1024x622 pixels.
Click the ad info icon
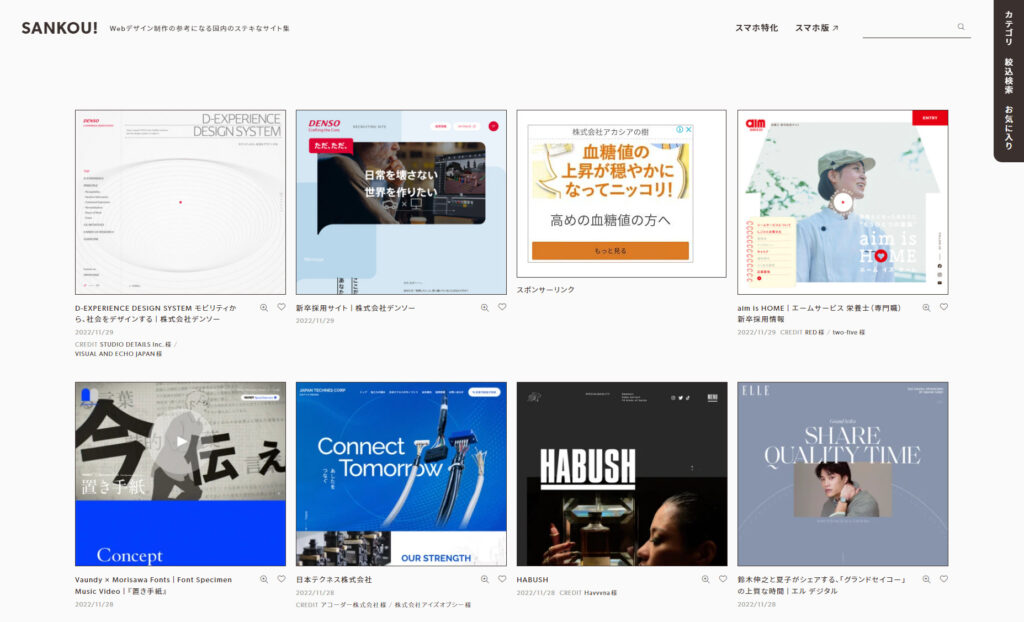click(680, 129)
